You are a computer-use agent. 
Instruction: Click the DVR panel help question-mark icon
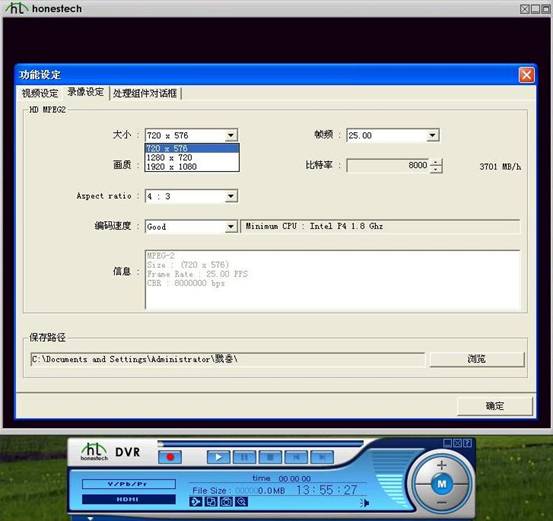[x=467, y=443]
